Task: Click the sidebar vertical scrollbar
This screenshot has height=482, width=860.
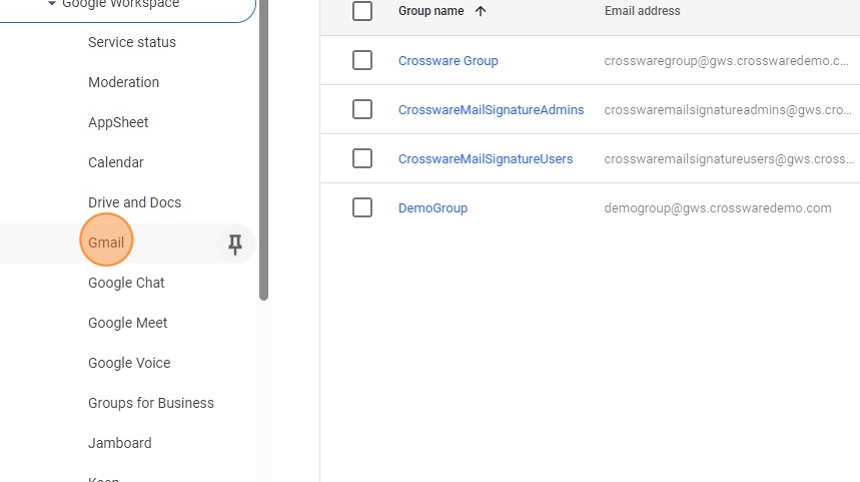Action: coord(264,150)
